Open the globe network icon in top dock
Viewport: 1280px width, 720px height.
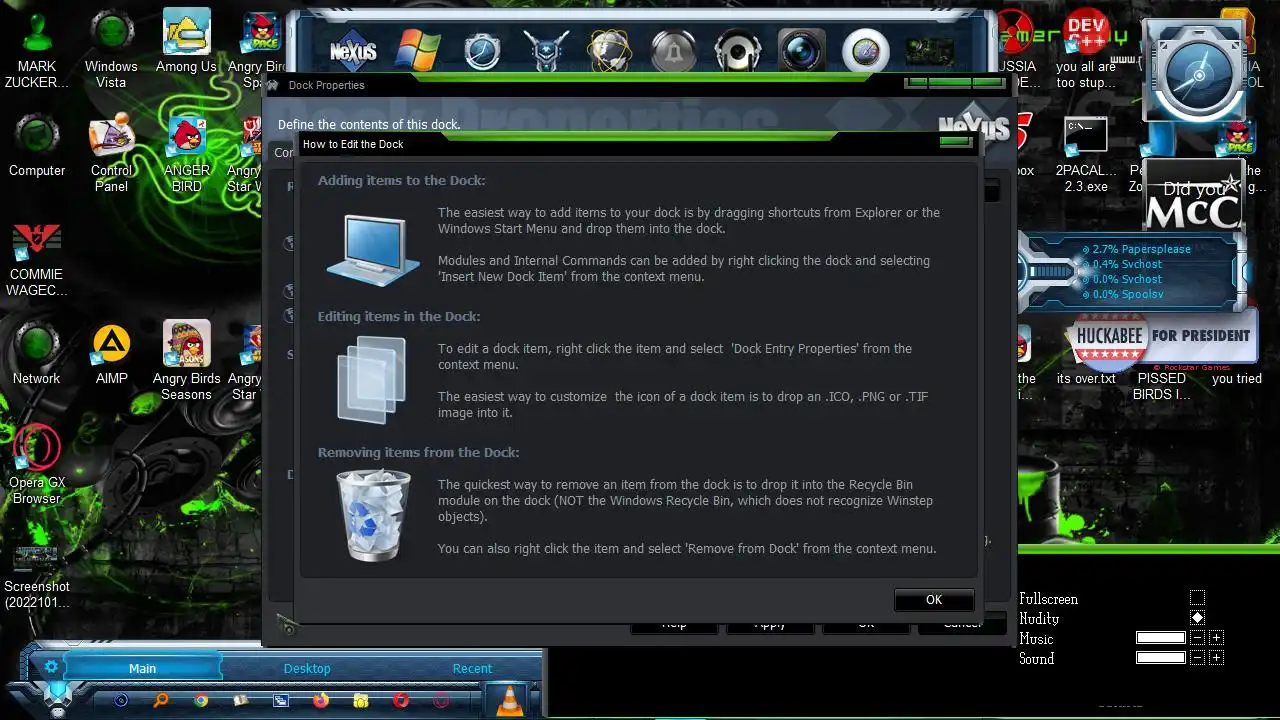click(x=610, y=51)
